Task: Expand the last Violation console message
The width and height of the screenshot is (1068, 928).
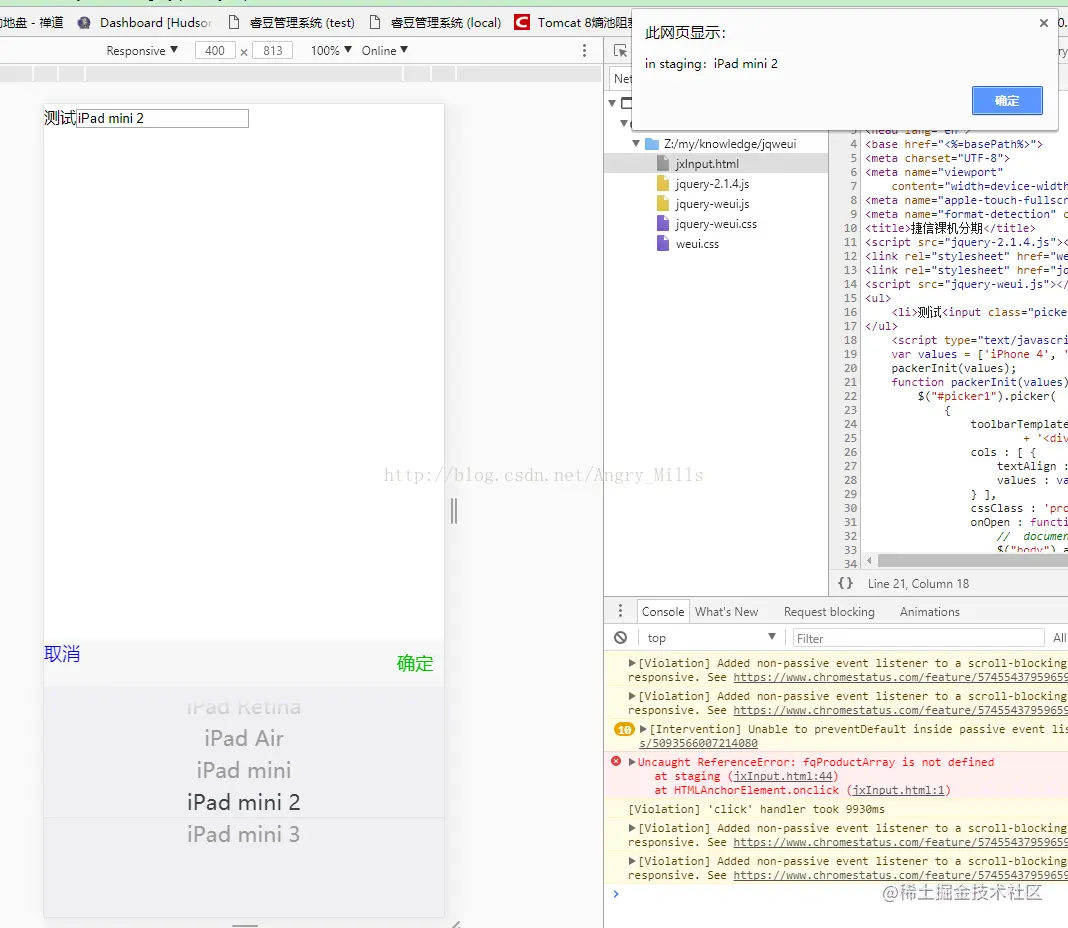Action: point(632,861)
